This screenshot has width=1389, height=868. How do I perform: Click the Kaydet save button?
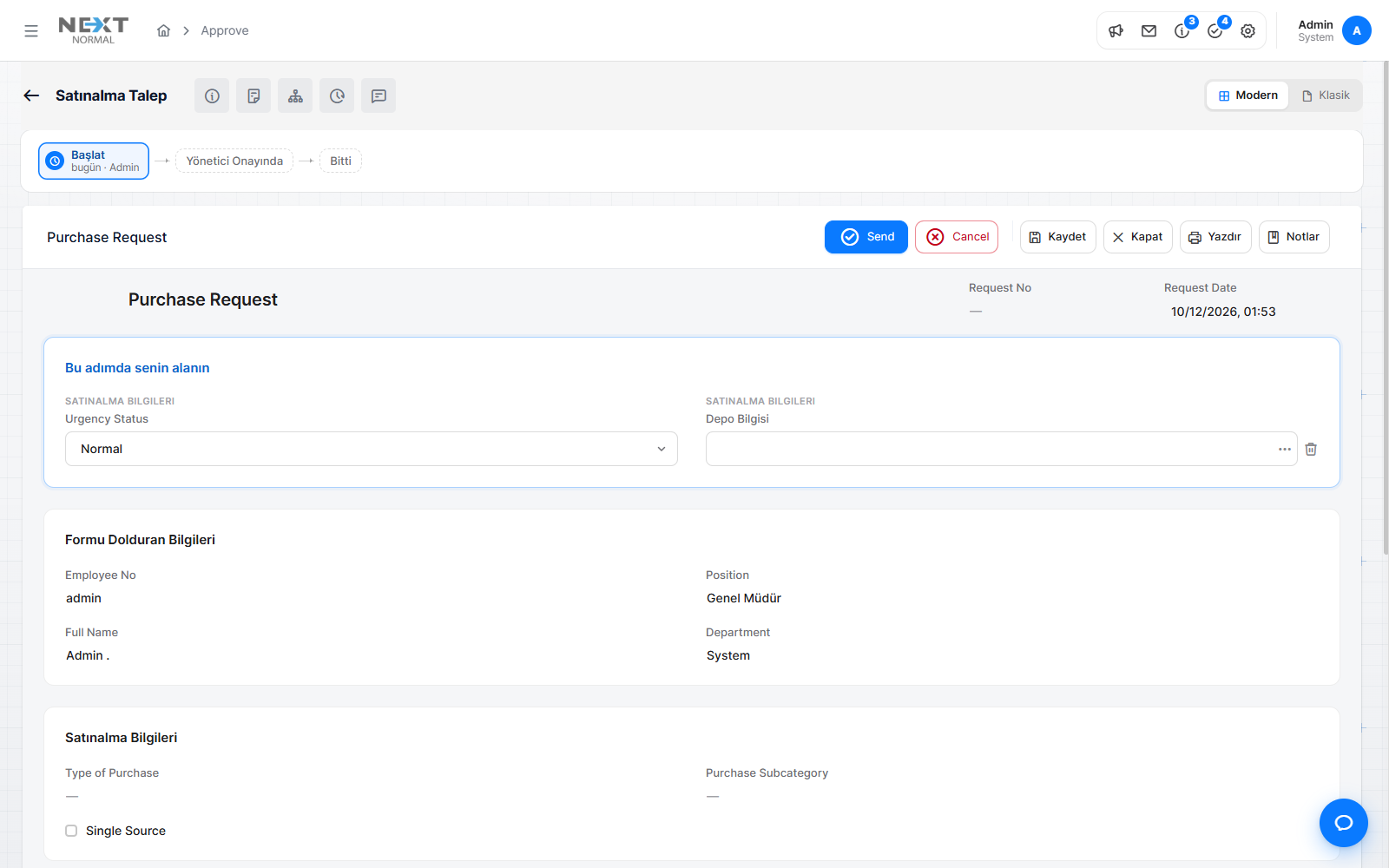[x=1058, y=237]
